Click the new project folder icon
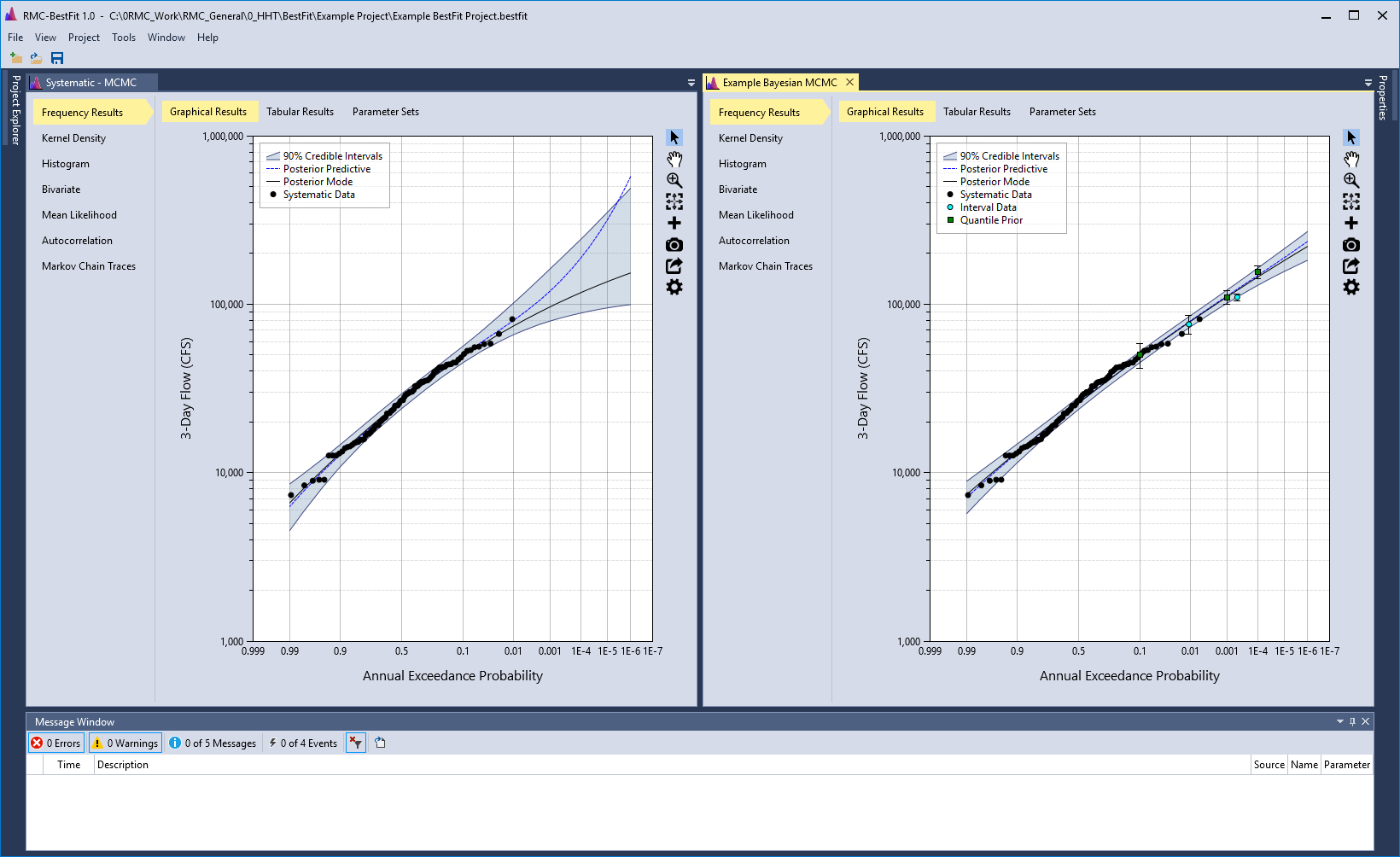 click(x=15, y=58)
